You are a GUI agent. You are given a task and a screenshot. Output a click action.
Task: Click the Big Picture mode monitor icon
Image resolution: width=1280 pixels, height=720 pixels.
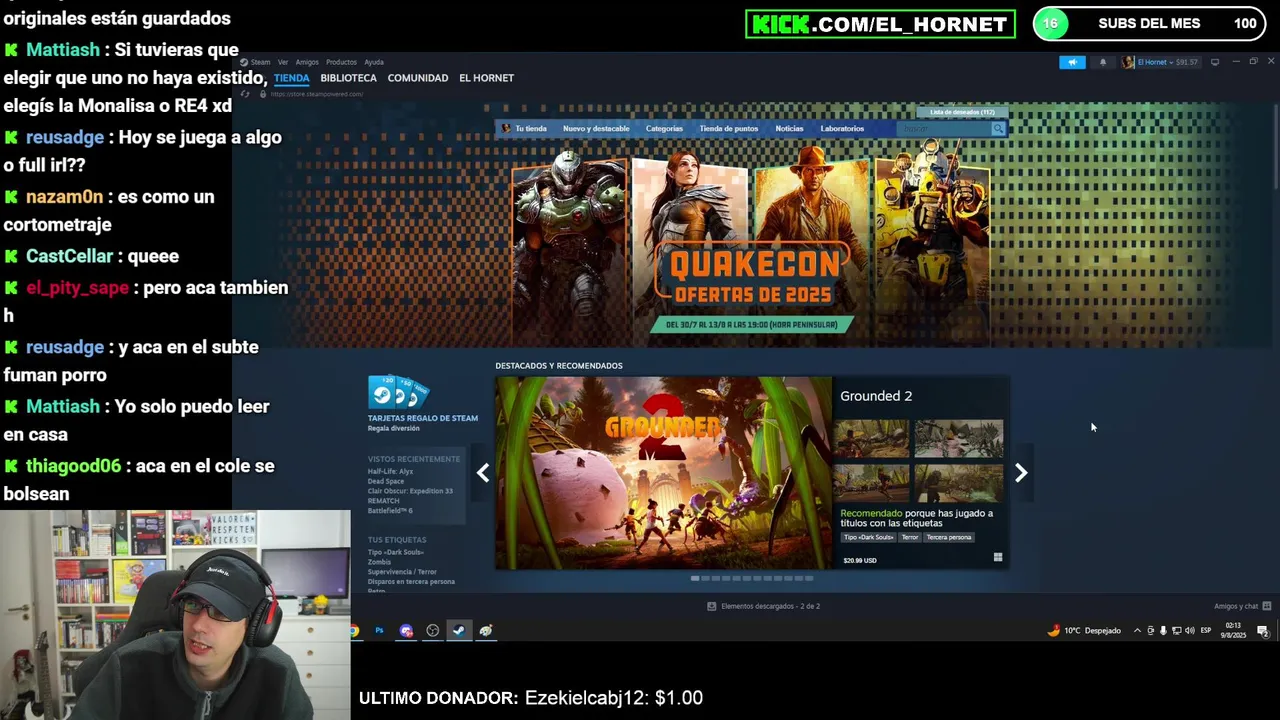(x=1215, y=62)
